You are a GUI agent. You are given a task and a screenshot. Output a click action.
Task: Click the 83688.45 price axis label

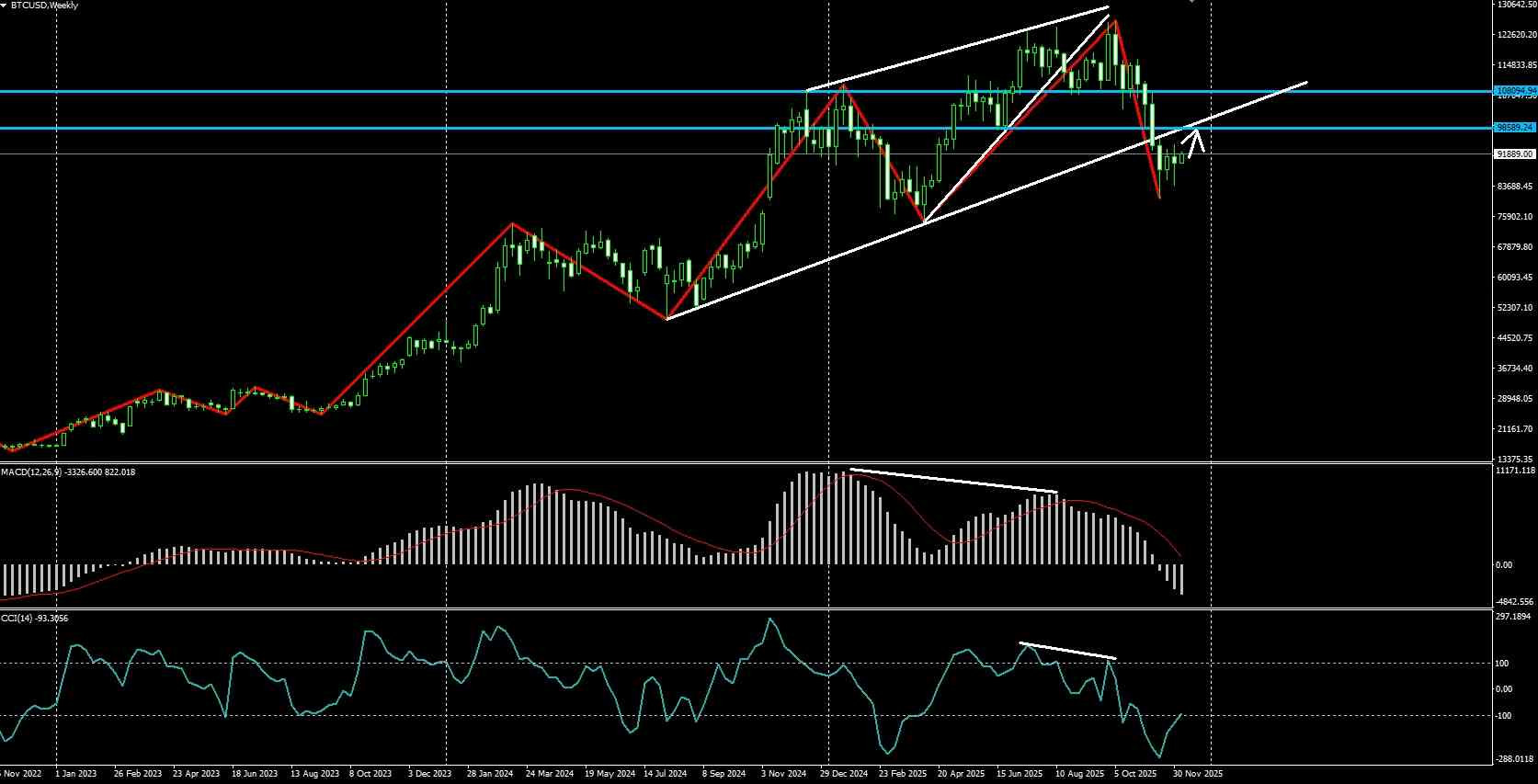coord(1517,187)
